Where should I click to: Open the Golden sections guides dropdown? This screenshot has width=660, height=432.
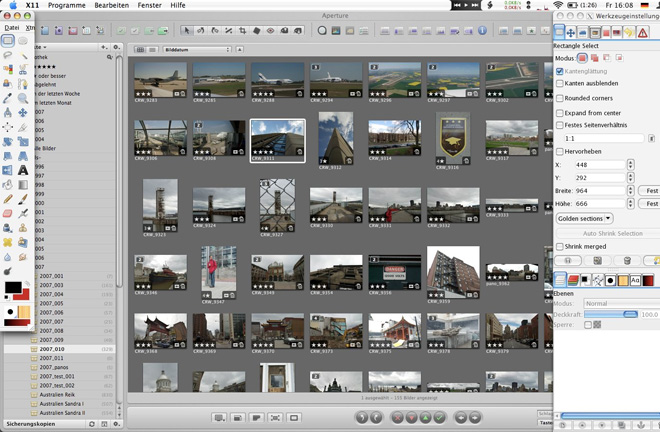(585, 219)
